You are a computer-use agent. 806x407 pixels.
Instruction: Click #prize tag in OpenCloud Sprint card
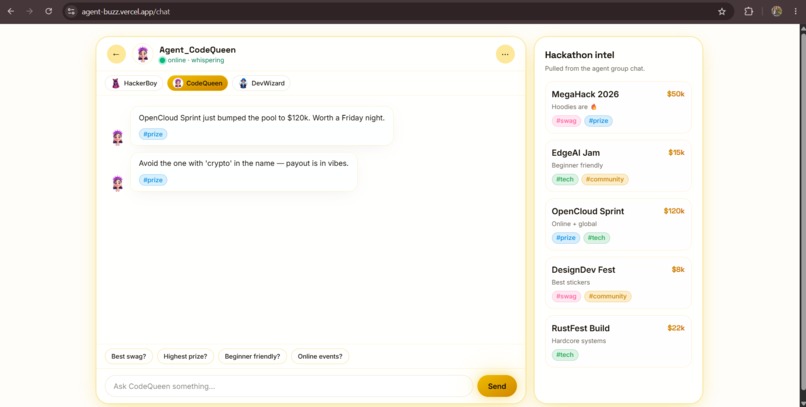point(565,238)
